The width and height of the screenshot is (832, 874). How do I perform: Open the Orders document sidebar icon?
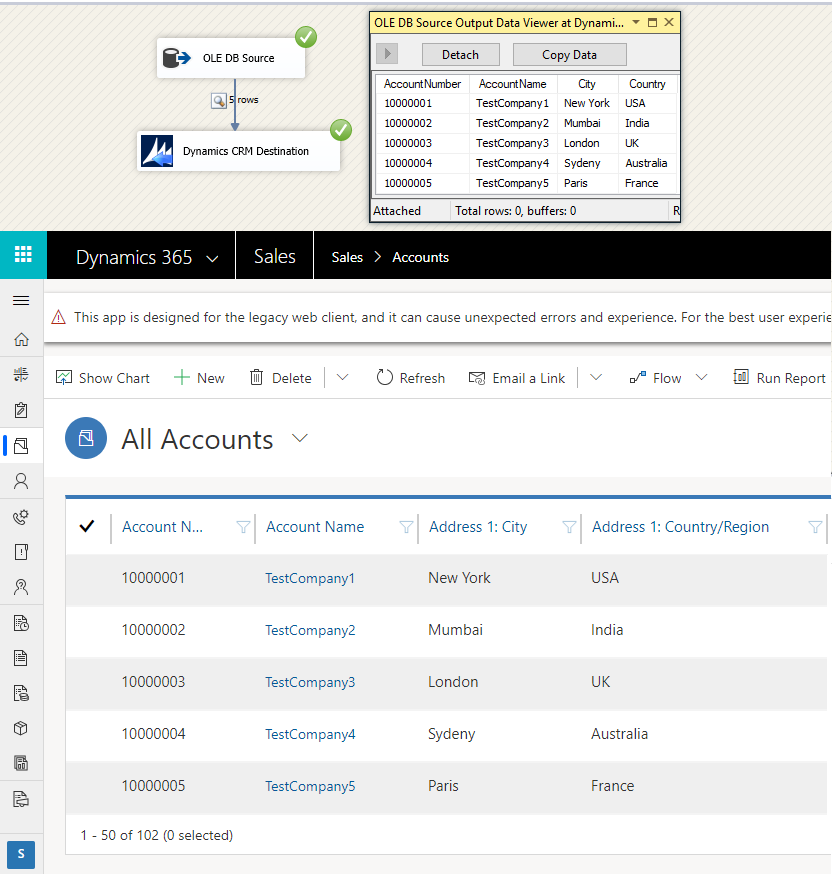(x=21, y=658)
